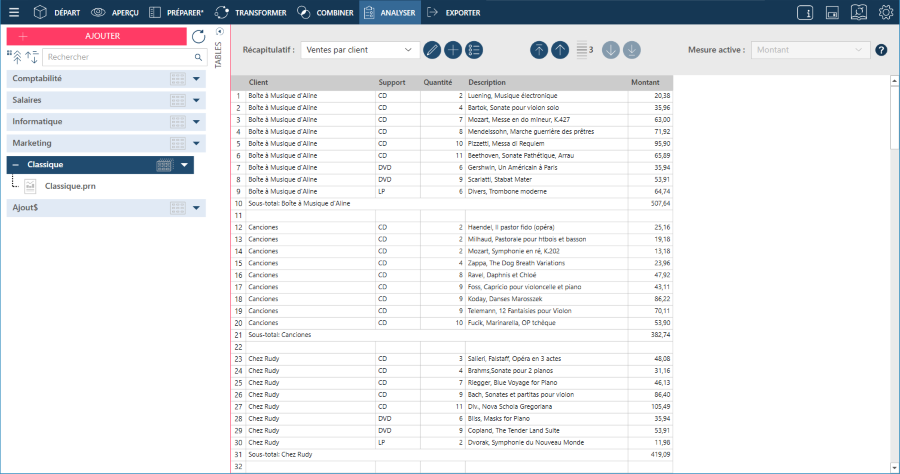Open the Récapitulatif dropdown
The width and height of the screenshot is (900, 474).
tap(362, 50)
